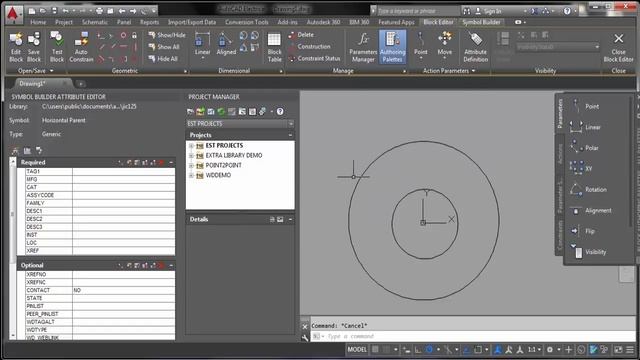Collapse the Details section
Image resolution: width=640 pixels, height=360 pixels.
pos(290,220)
